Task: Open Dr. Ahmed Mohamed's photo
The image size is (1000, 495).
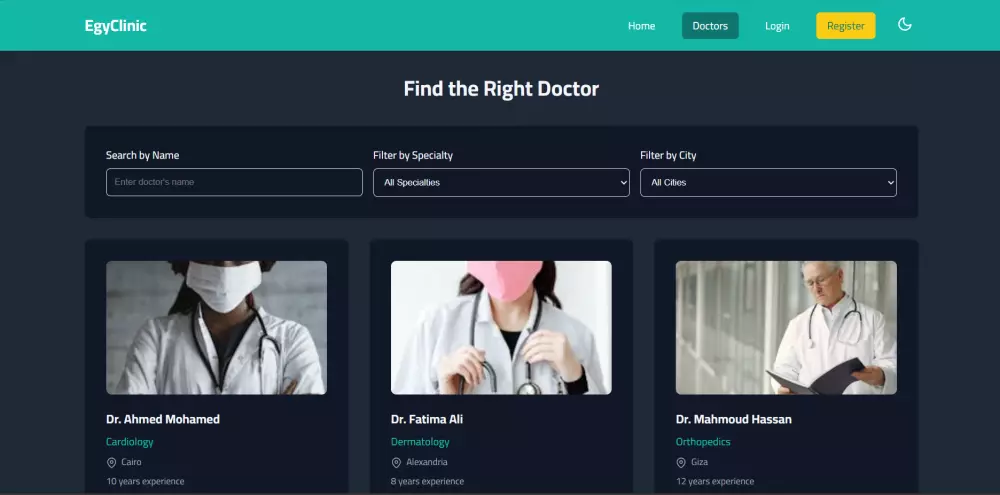Action: click(x=216, y=327)
